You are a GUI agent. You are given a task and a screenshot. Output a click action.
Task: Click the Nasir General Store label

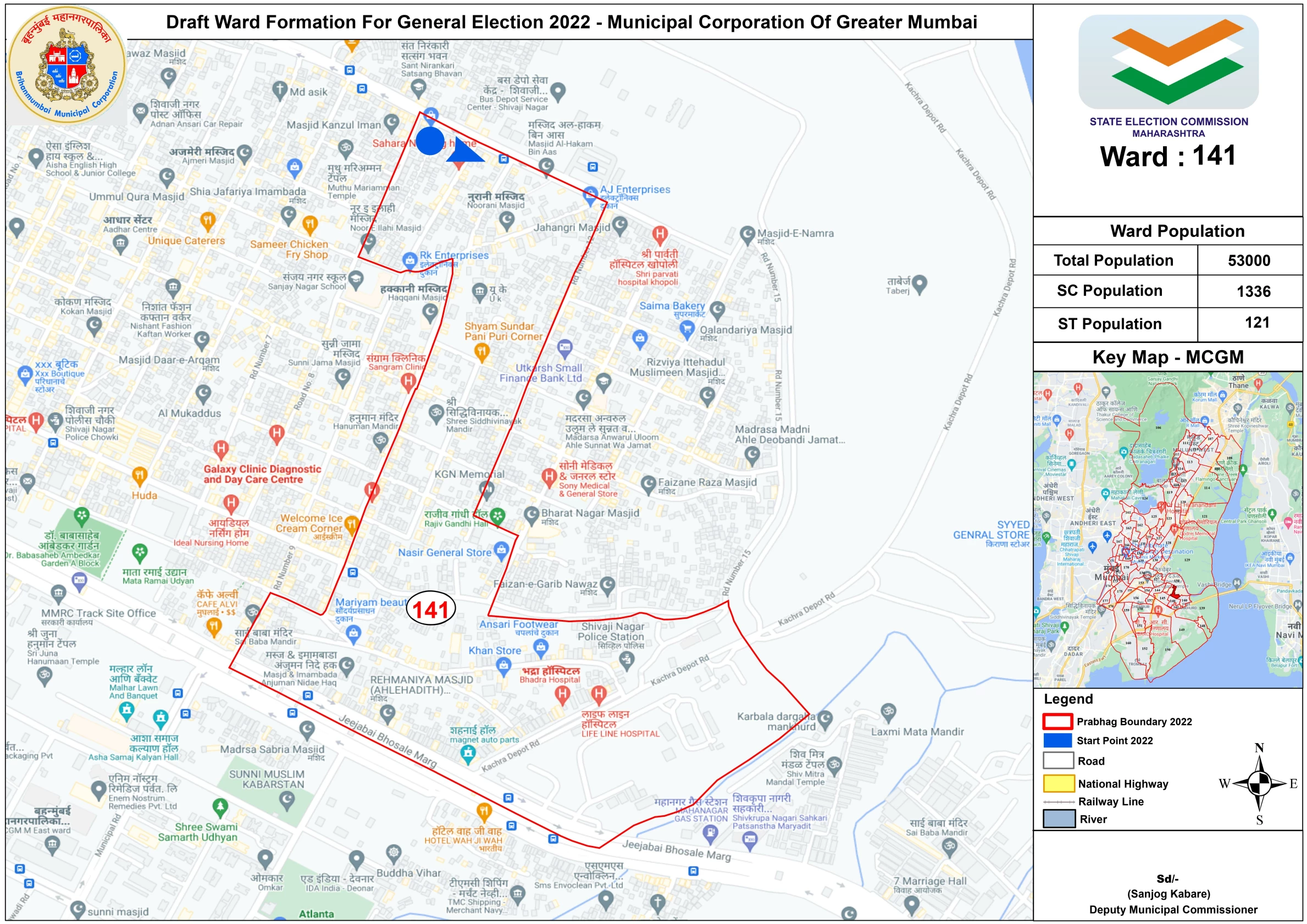445,552
